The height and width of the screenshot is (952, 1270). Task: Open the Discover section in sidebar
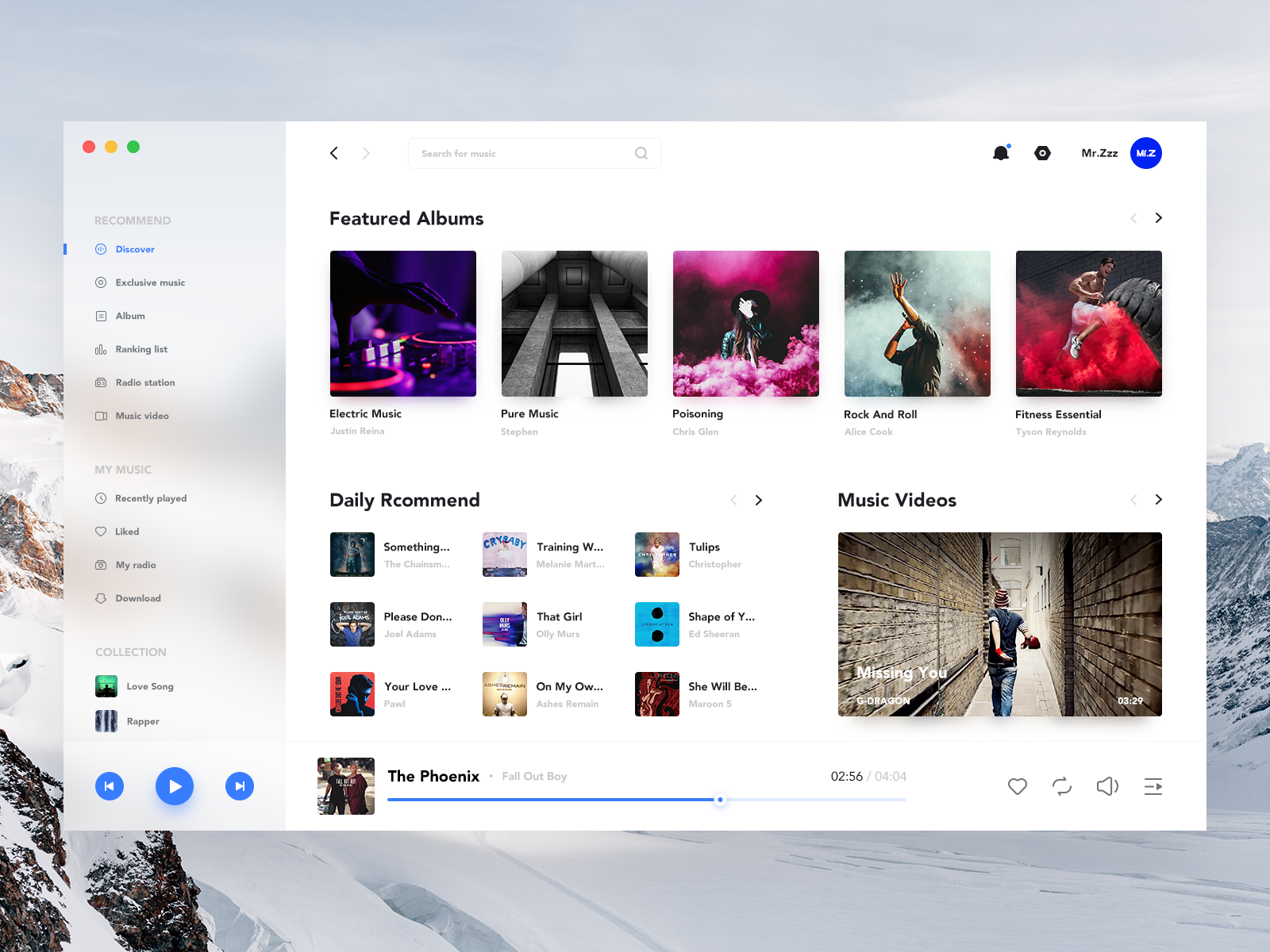point(135,248)
